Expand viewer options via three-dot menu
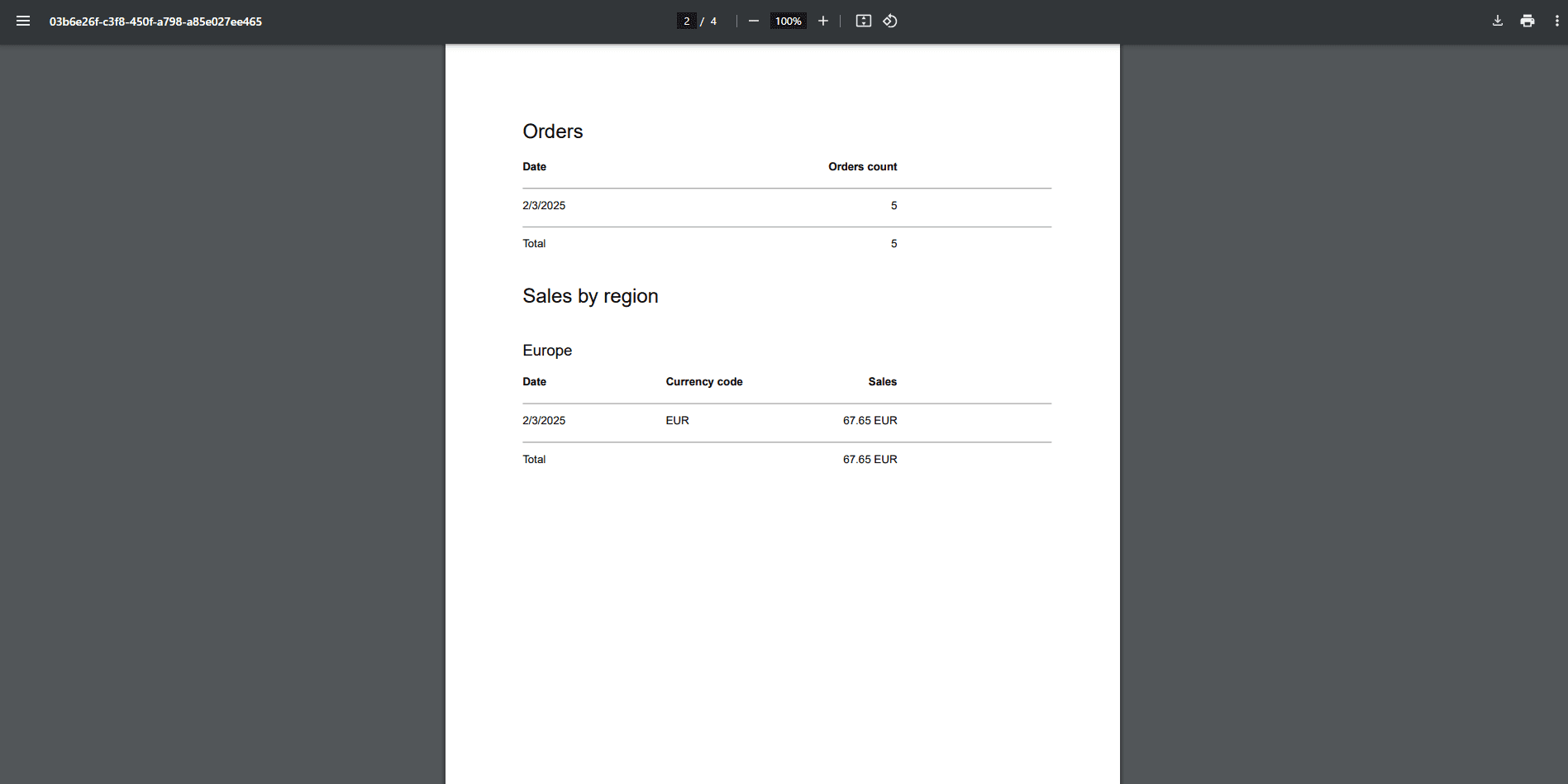Screen dimensions: 1568x784 [1557, 21]
